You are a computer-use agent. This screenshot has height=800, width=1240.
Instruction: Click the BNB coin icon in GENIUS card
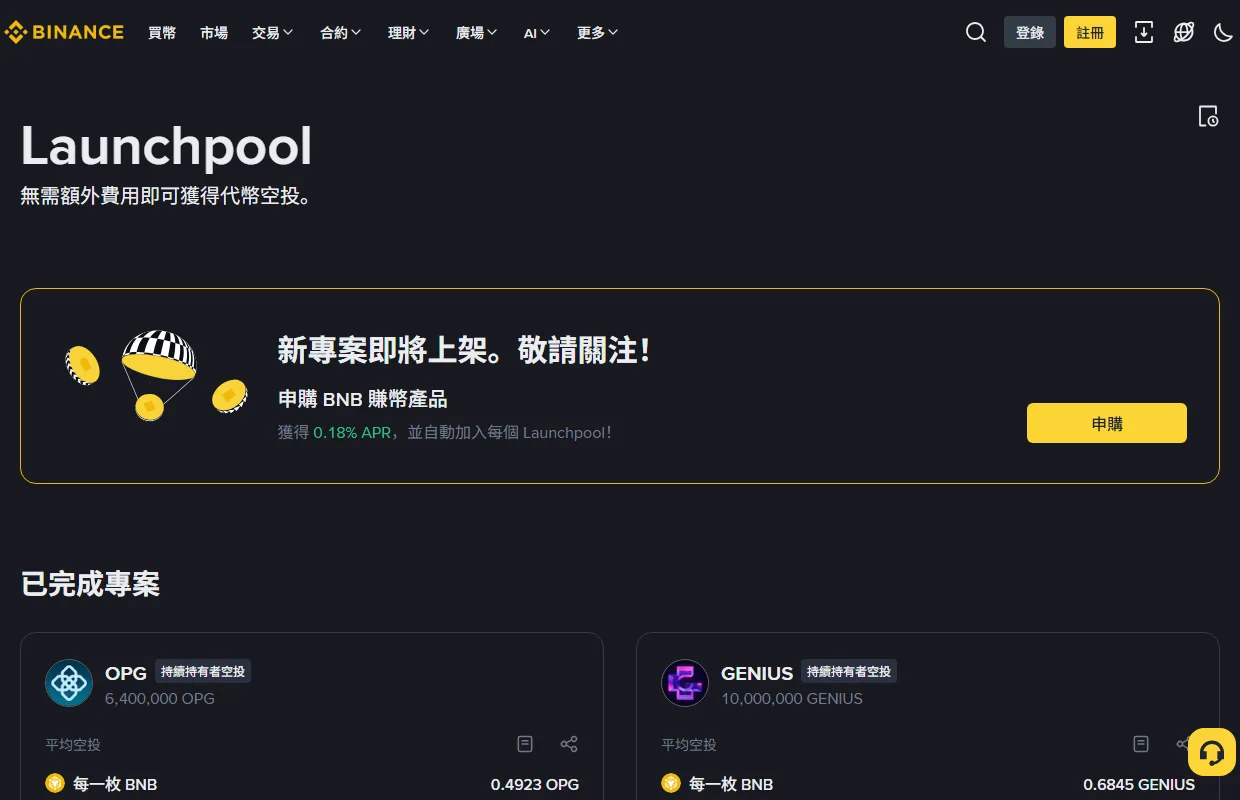coord(671,784)
